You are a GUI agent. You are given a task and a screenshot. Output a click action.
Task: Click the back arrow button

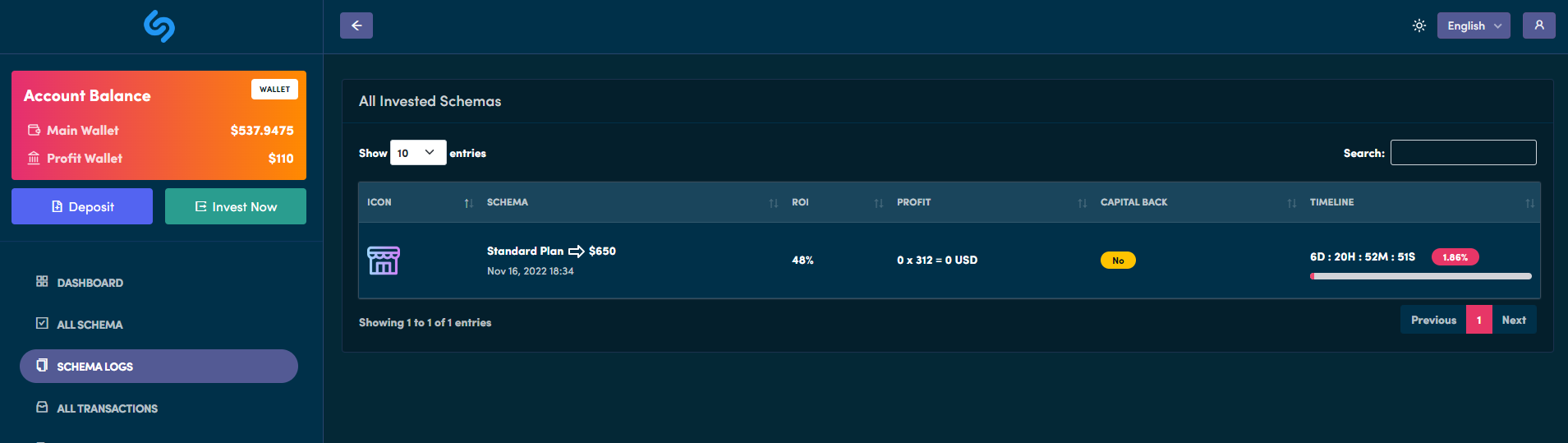coord(356,25)
